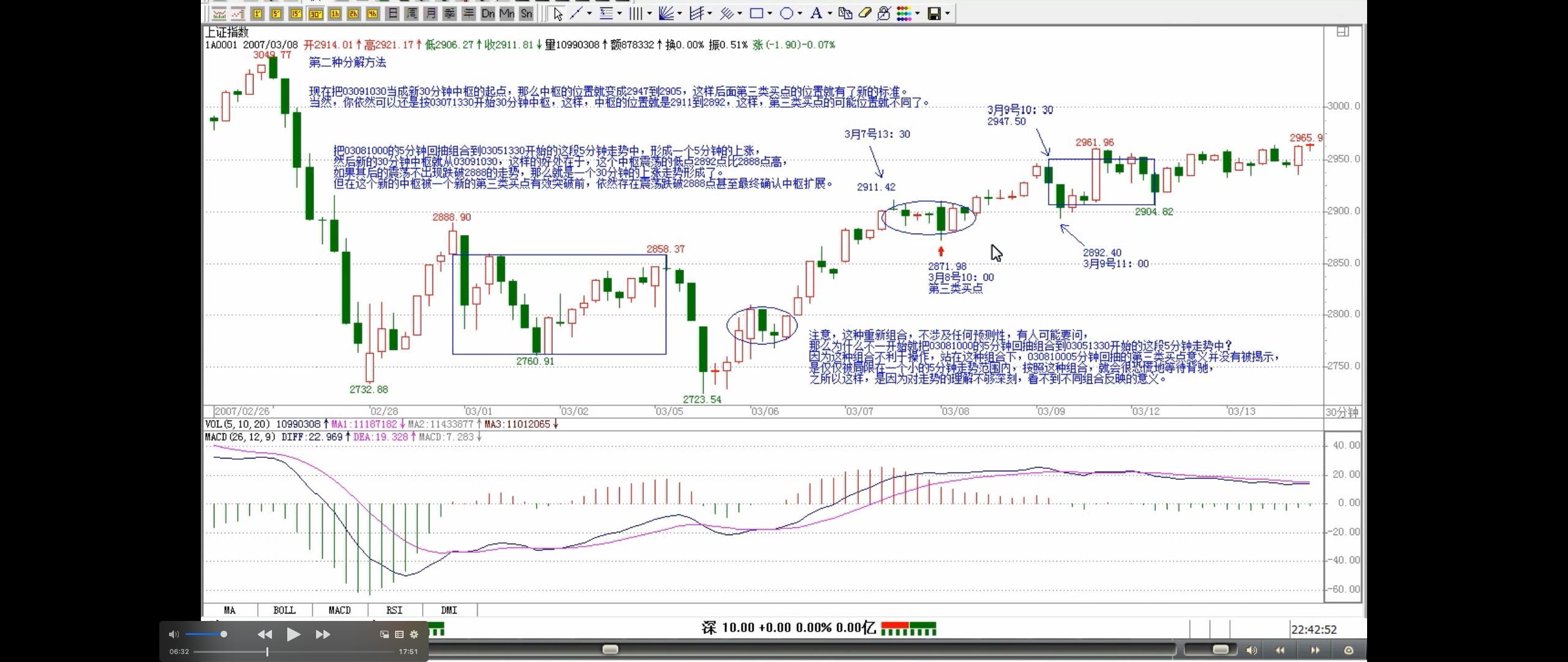This screenshot has width=1568, height=662.
Task: Toggle the Dn period button
Action: coord(488,13)
